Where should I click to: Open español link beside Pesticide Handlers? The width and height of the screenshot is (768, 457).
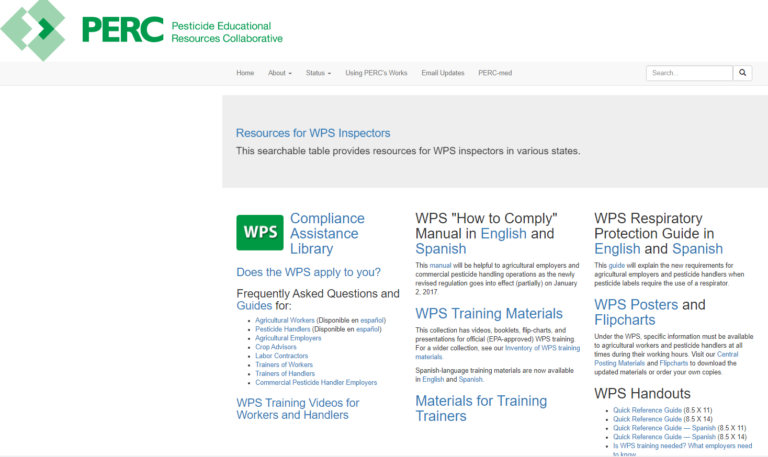[x=368, y=329]
